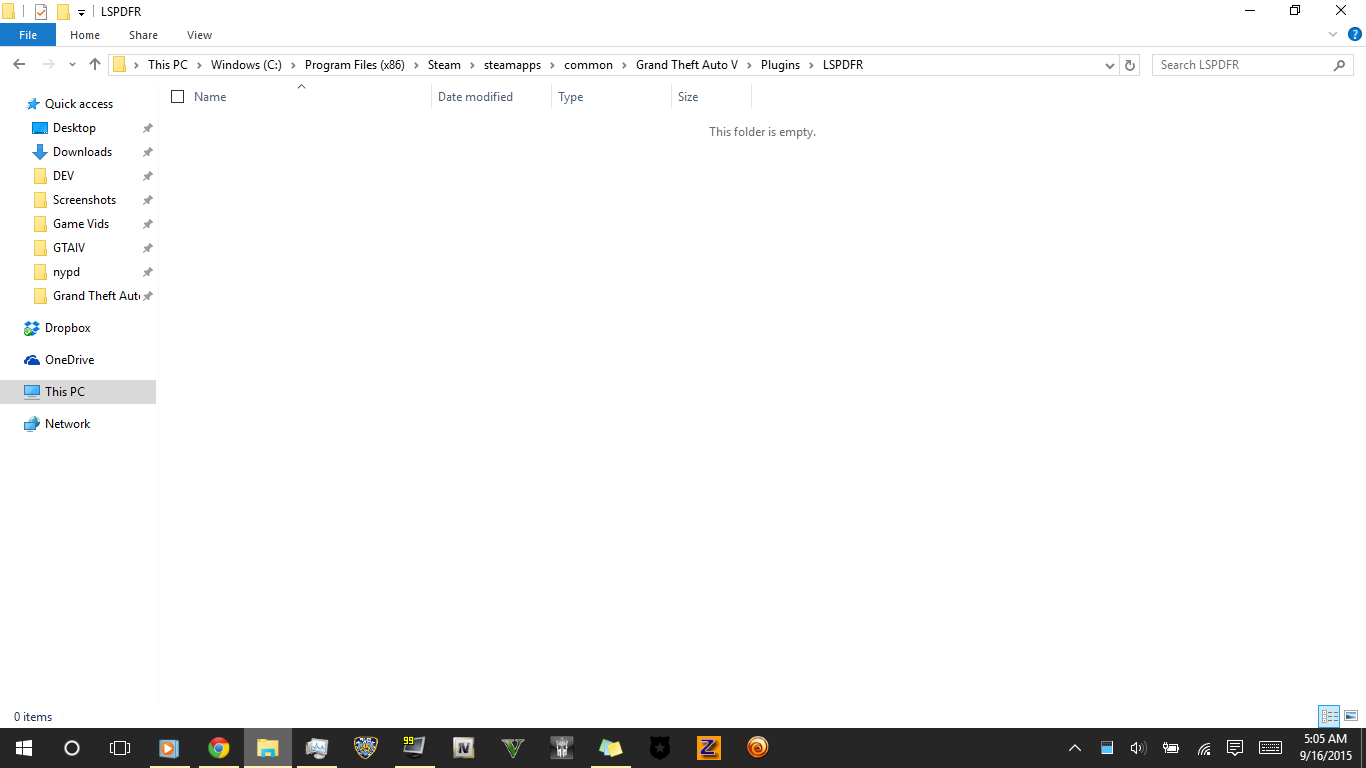Open the Help question mark button
Viewport: 1366px width, 768px height.
[x=1355, y=34]
